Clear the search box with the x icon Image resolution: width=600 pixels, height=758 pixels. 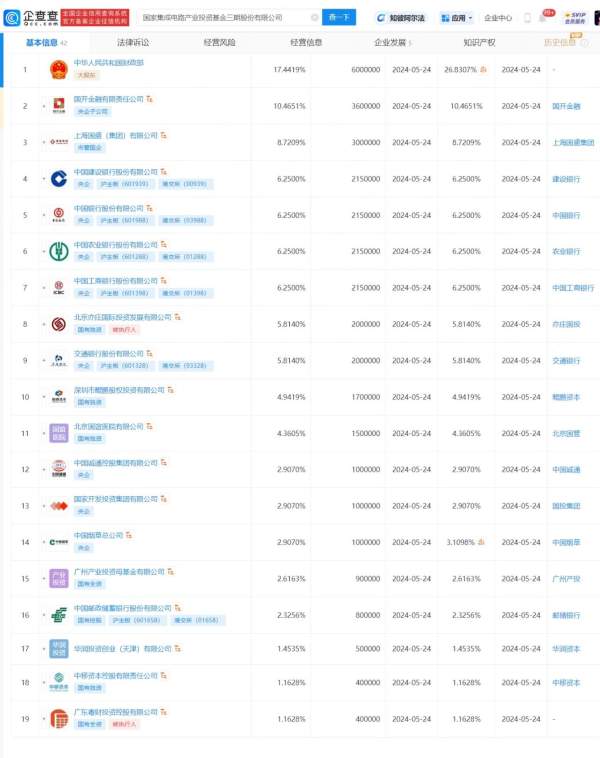(x=314, y=17)
